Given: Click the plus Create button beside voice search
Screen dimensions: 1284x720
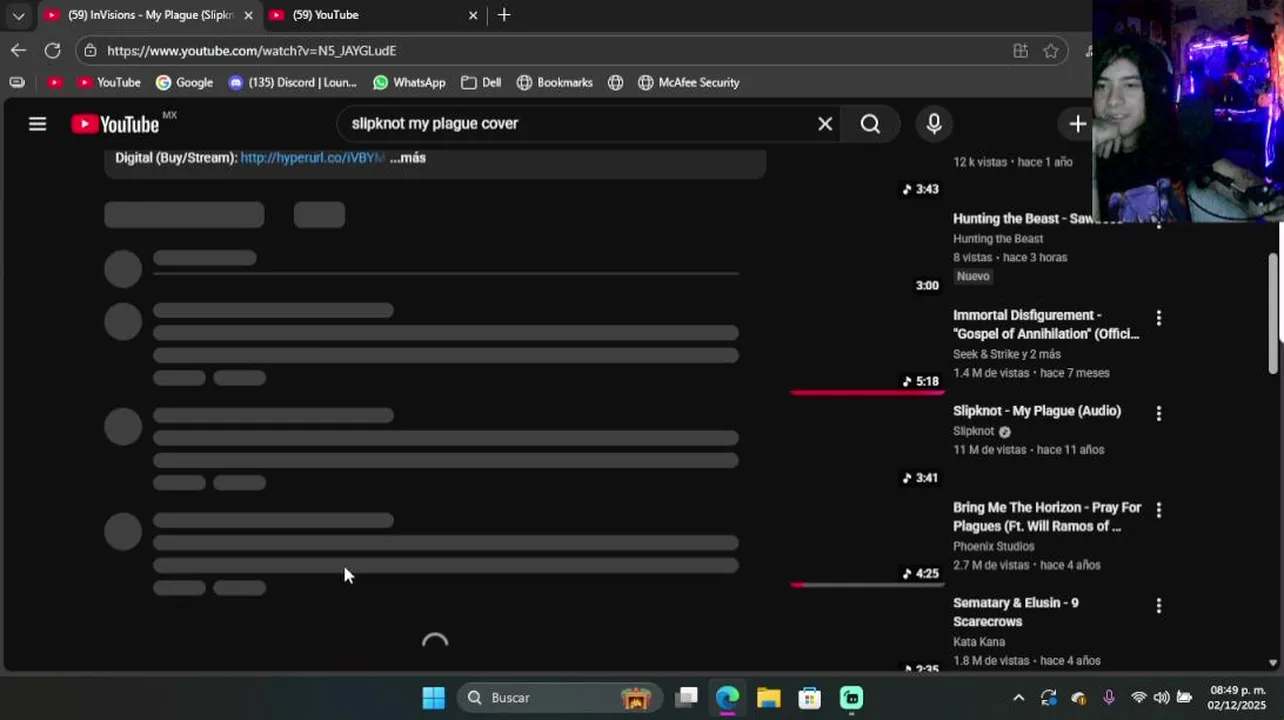Looking at the screenshot, I should point(1077,124).
